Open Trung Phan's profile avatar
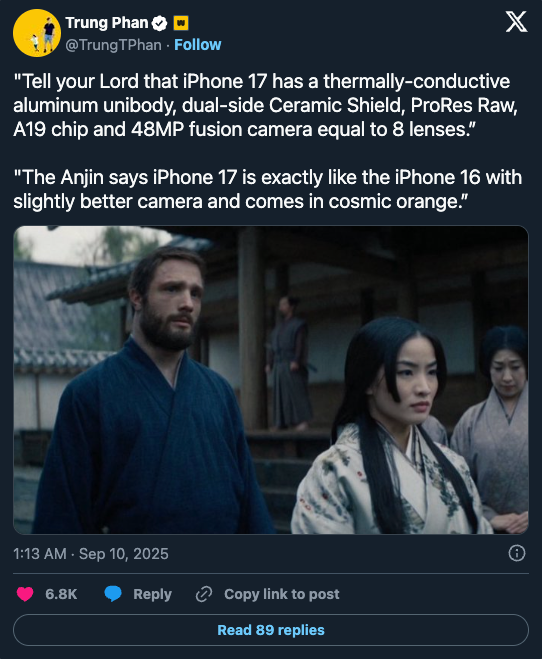The width and height of the screenshot is (542, 659). click(37, 33)
